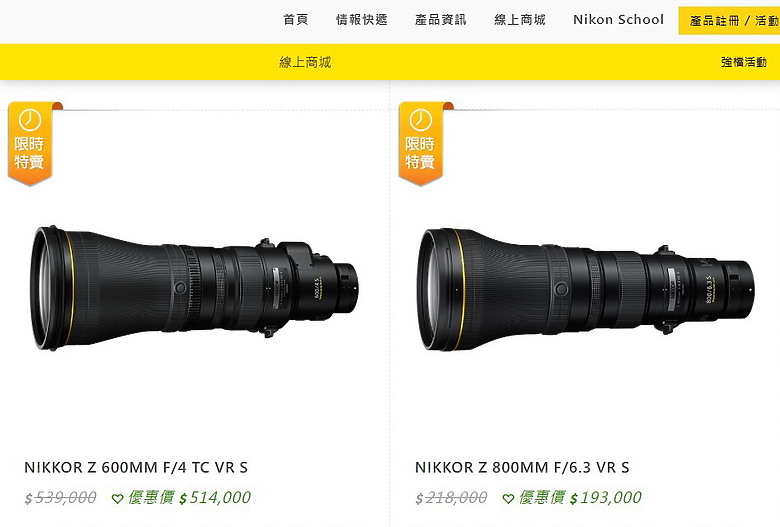
Task: Open the 首頁 home menu item
Action: pyautogui.click(x=296, y=20)
